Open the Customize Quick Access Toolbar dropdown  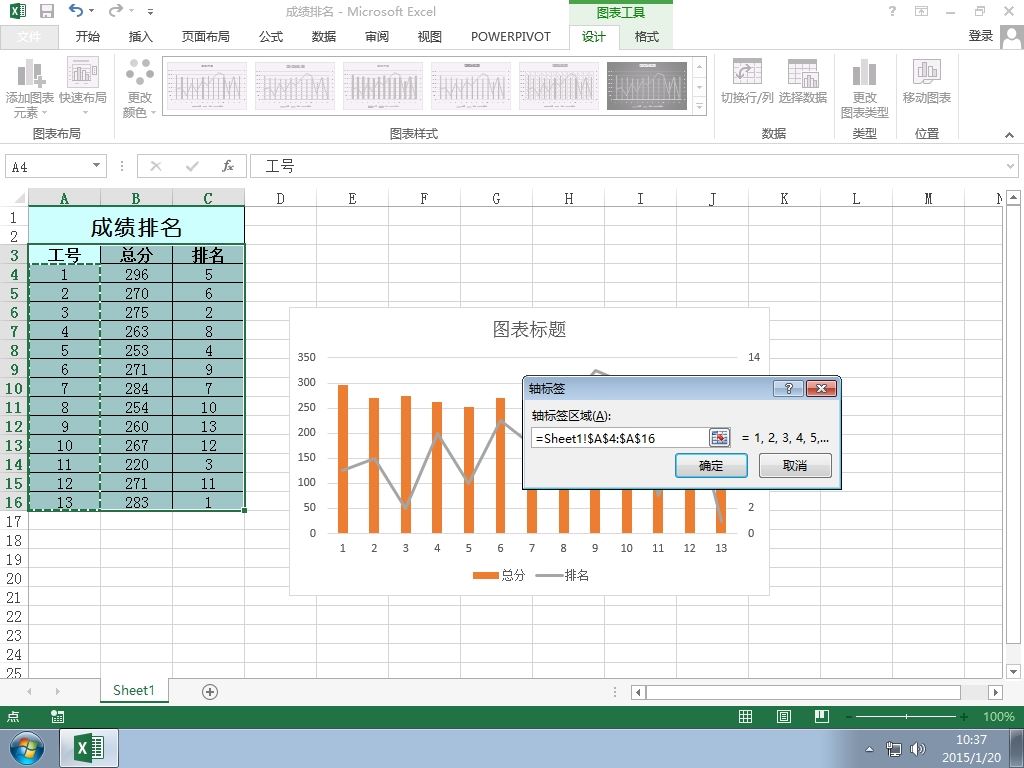pos(150,11)
